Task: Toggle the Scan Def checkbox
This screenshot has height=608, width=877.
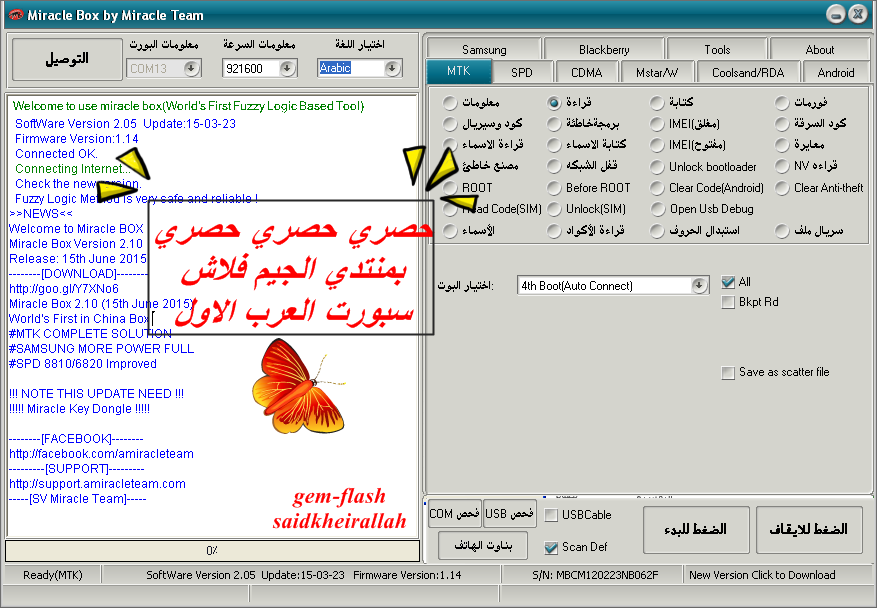Action: coord(551,548)
